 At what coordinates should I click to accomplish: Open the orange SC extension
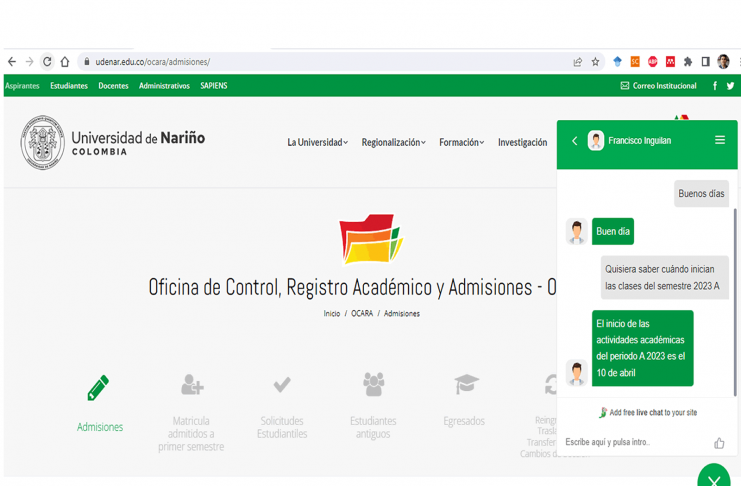pos(635,61)
